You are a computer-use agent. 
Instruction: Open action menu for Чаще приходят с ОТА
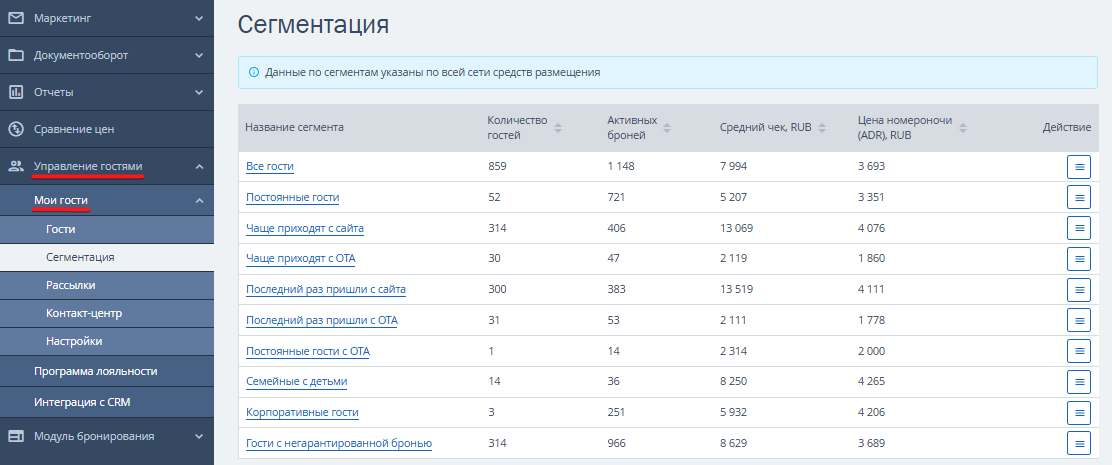click(x=1079, y=259)
